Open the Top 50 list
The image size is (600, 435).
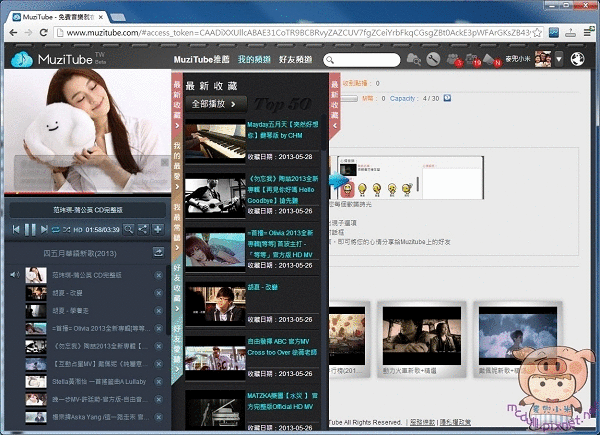click(282, 104)
